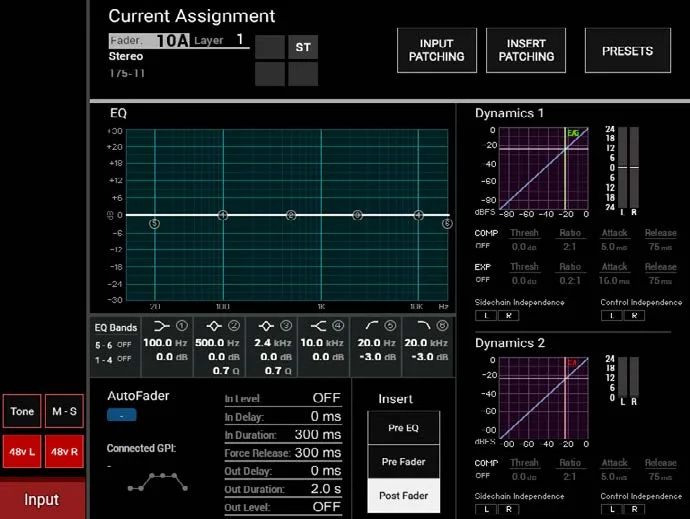Toggle the blue AutoFader enable button
690x519 pixels.
(121, 415)
